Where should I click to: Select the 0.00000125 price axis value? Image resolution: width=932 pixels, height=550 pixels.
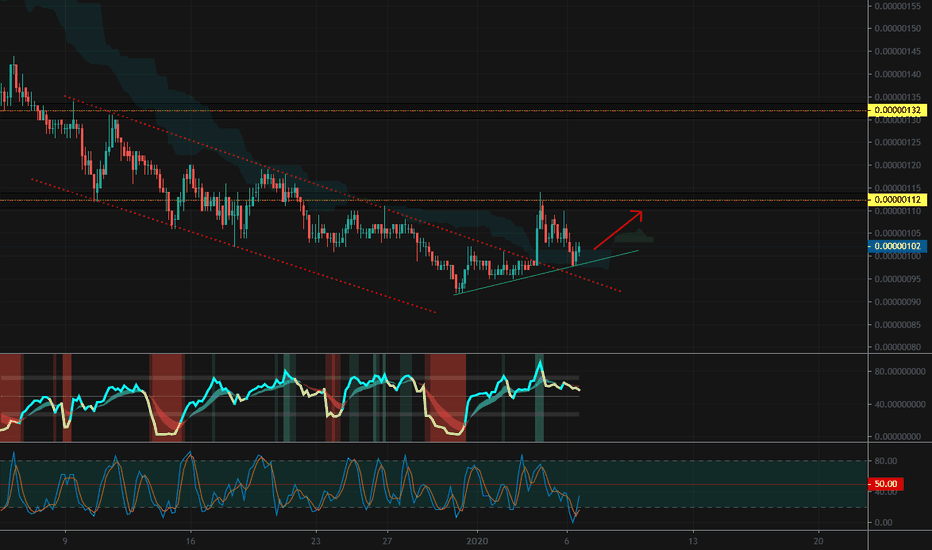click(898, 143)
